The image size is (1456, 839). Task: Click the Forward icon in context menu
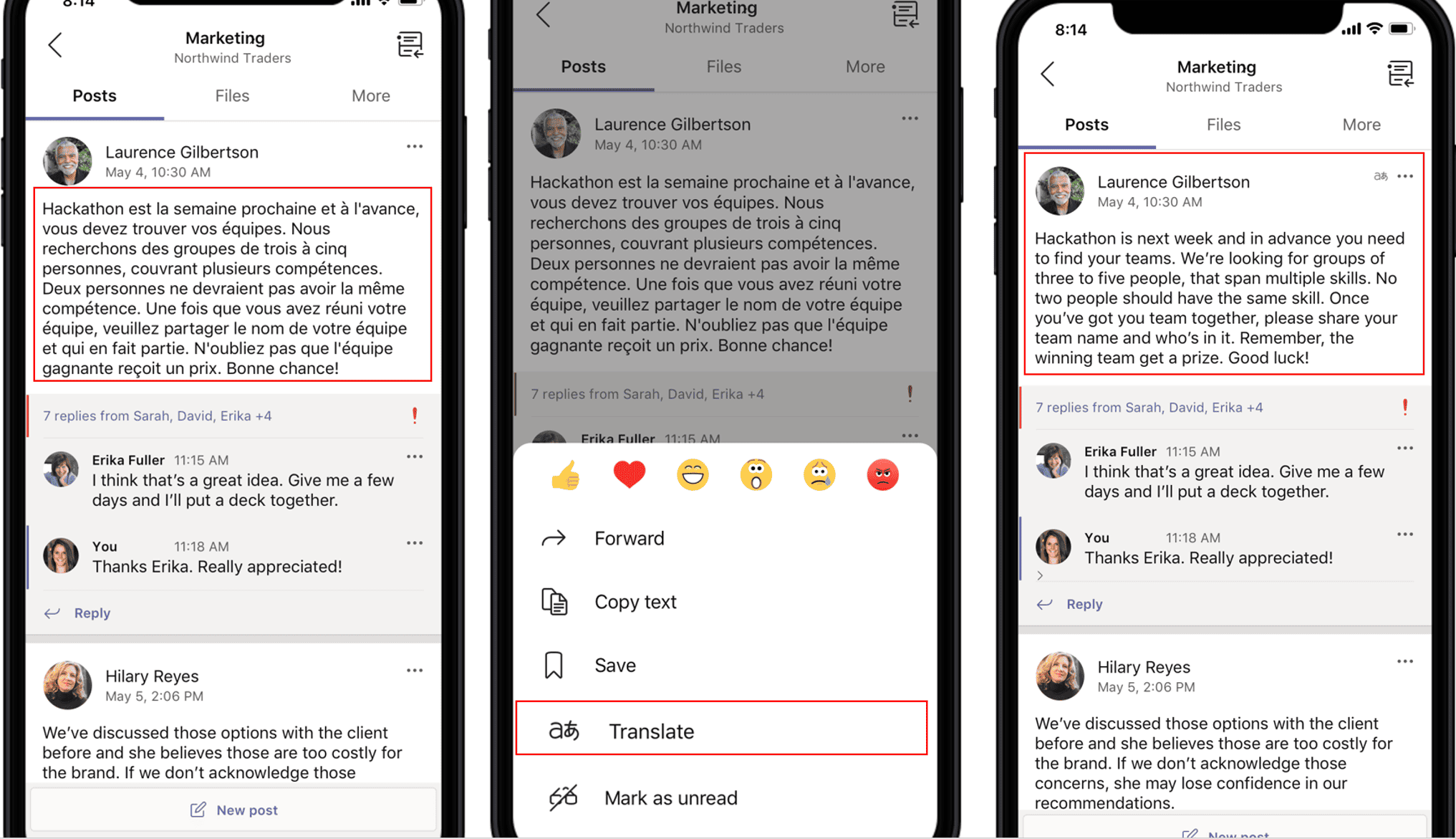[x=556, y=538]
